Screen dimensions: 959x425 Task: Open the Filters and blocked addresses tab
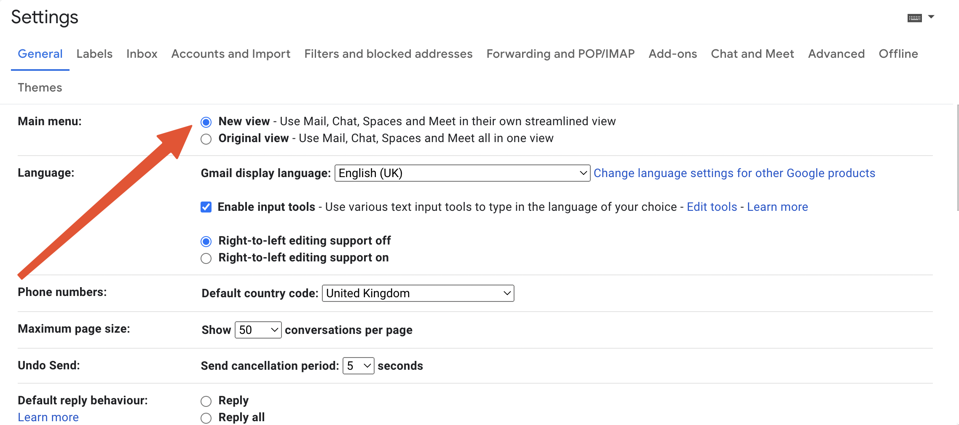[388, 54]
